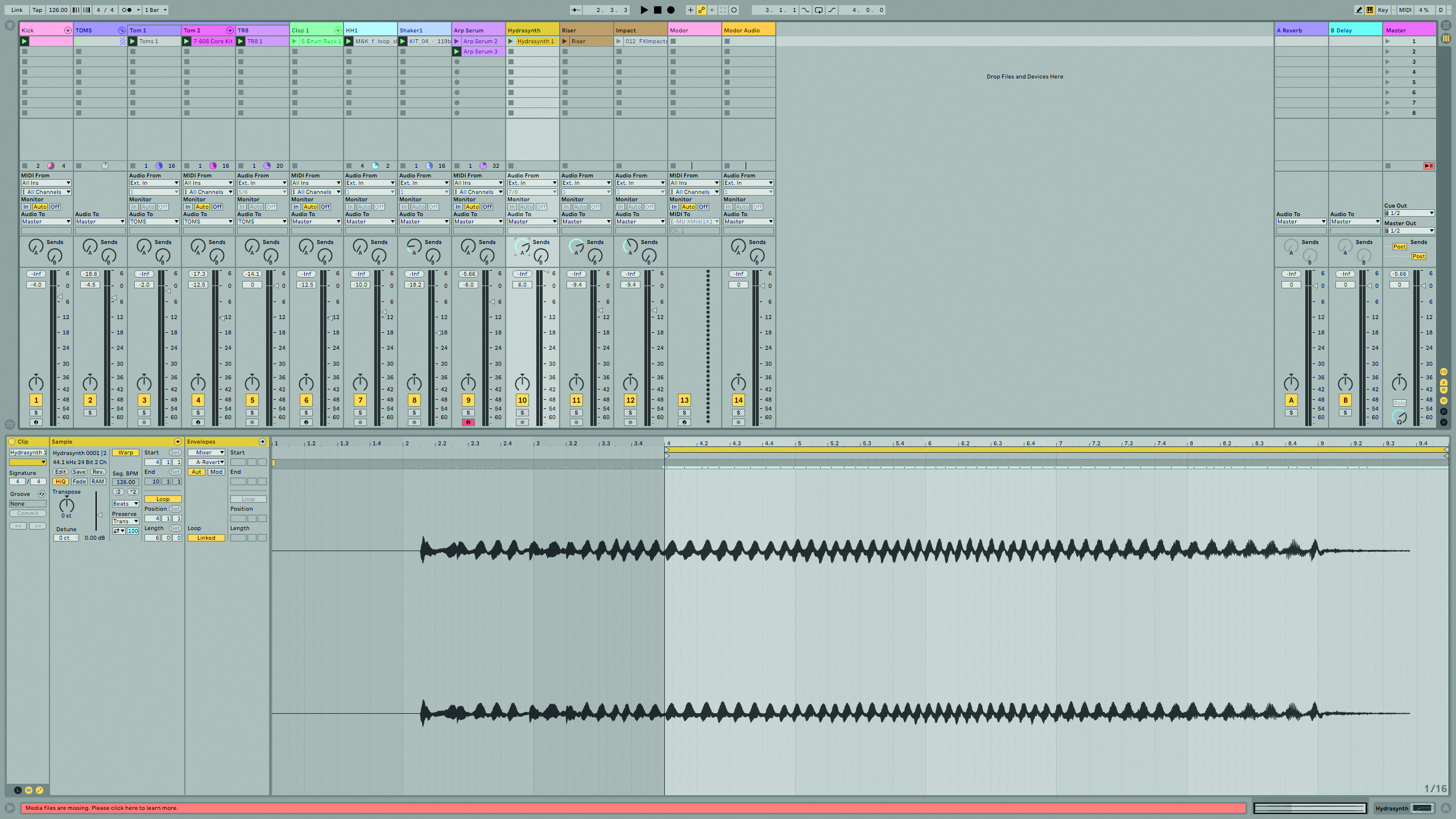1456x819 pixels.
Task: Enable the sample RAM mode switch
Action: coord(98,481)
